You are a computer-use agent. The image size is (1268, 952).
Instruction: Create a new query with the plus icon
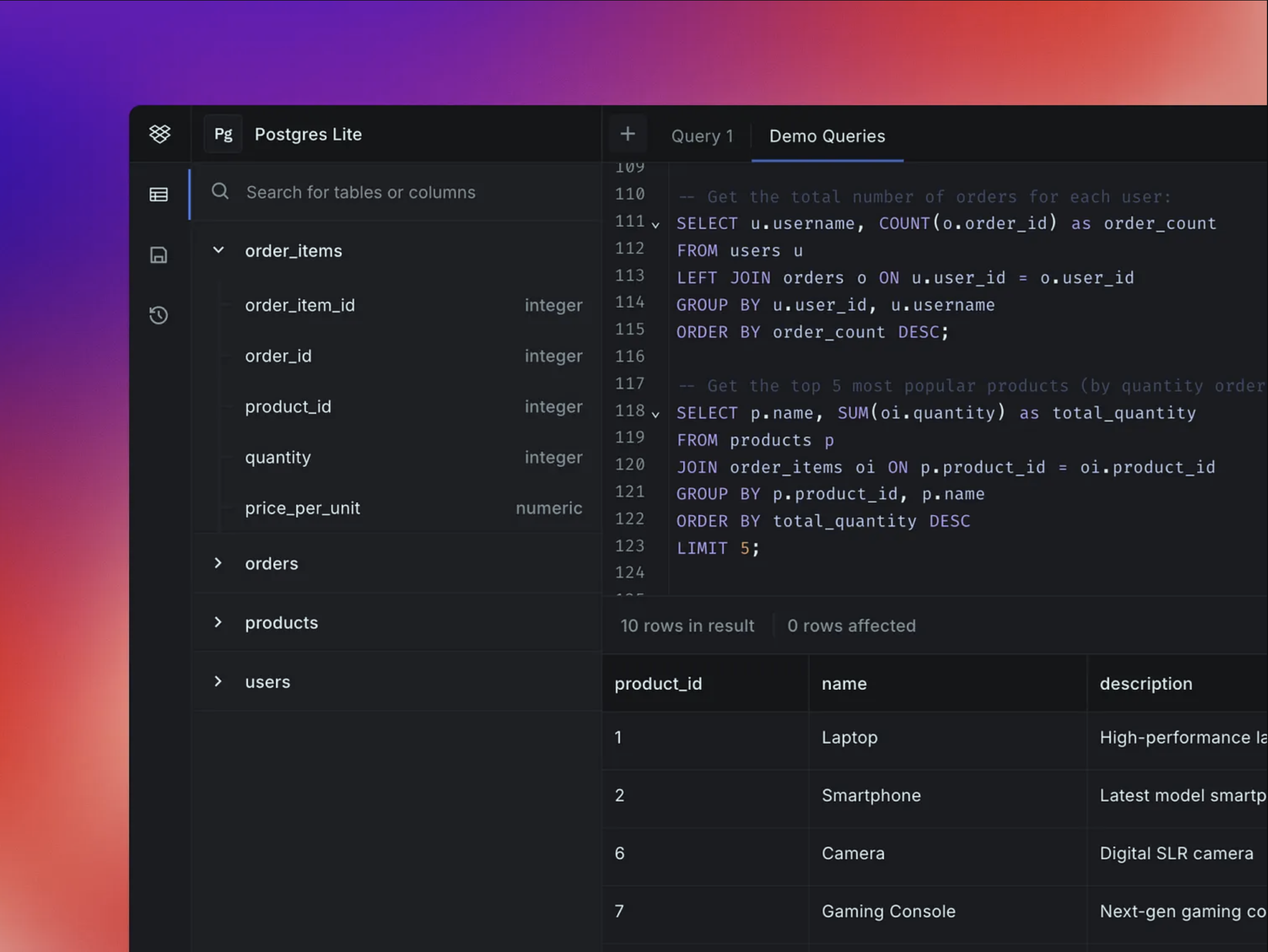tap(628, 133)
